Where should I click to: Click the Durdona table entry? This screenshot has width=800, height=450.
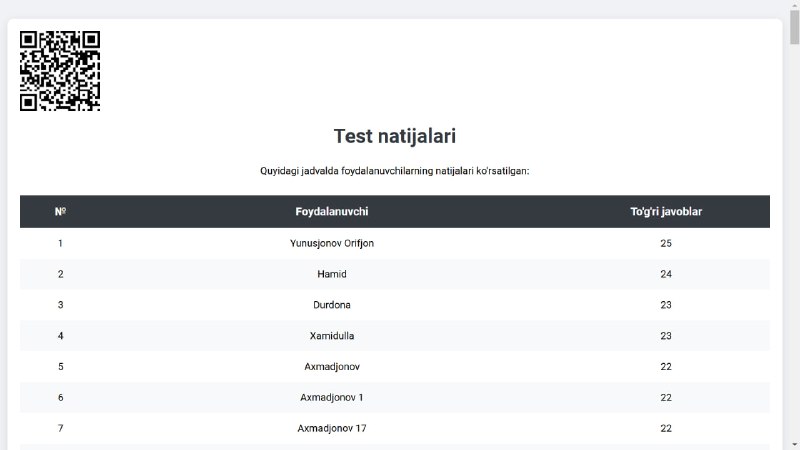pyautogui.click(x=332, y=305)
